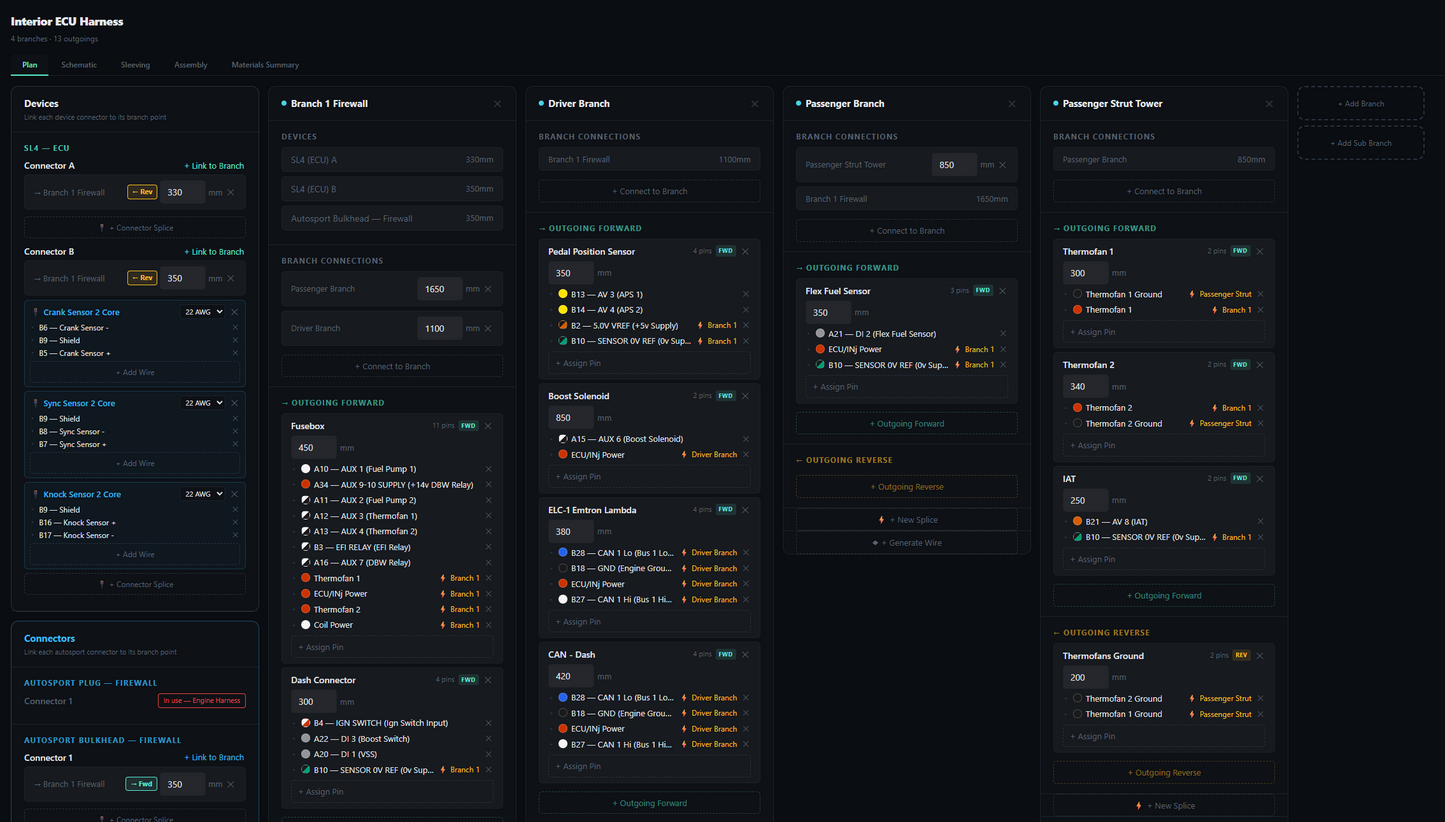Delete the IAT outgoing card
Viewport: 1445px width, 822px height.
tap(1260, 479)
